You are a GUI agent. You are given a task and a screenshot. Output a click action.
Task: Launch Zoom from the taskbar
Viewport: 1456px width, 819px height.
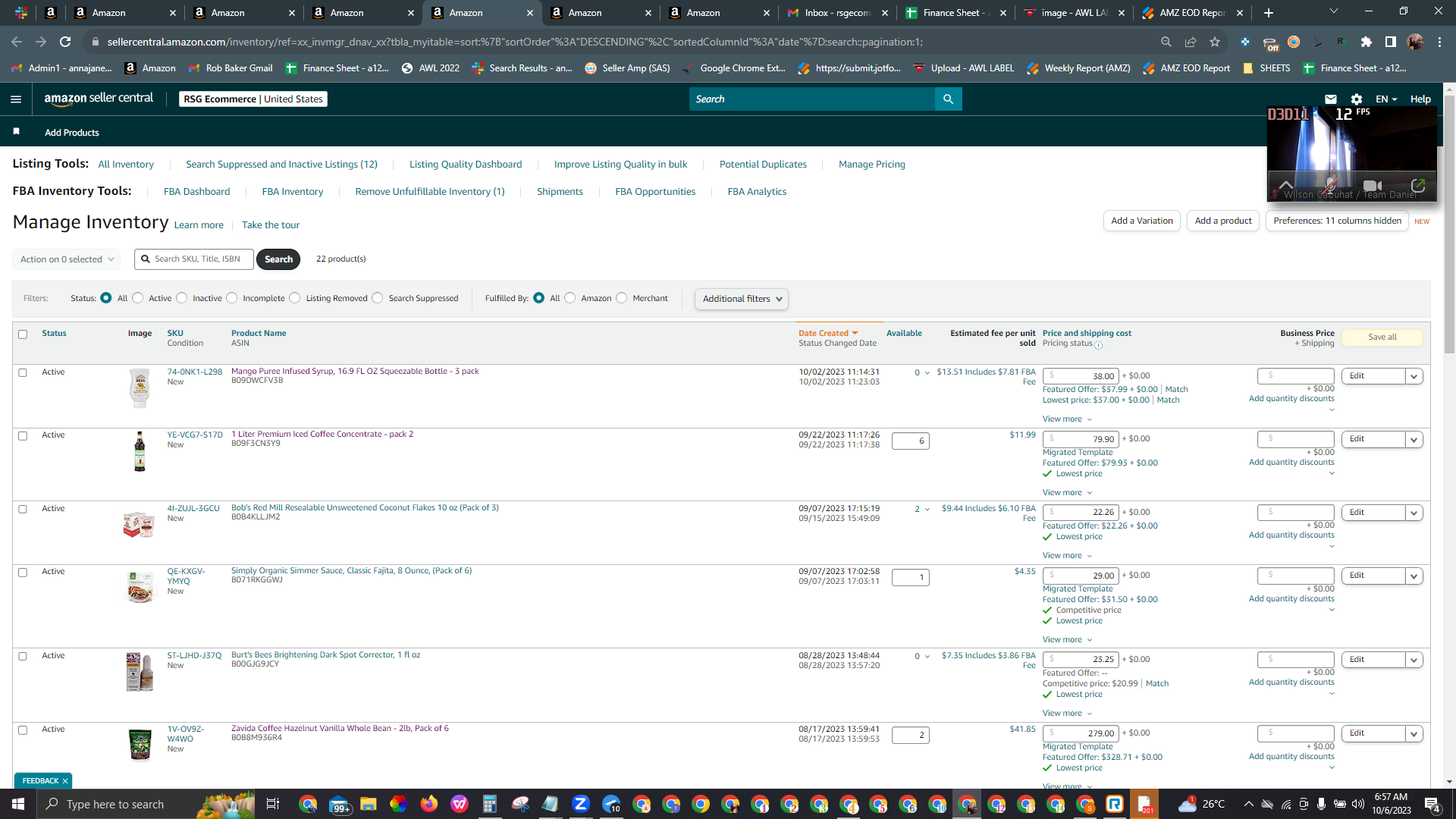pos(581,804)
